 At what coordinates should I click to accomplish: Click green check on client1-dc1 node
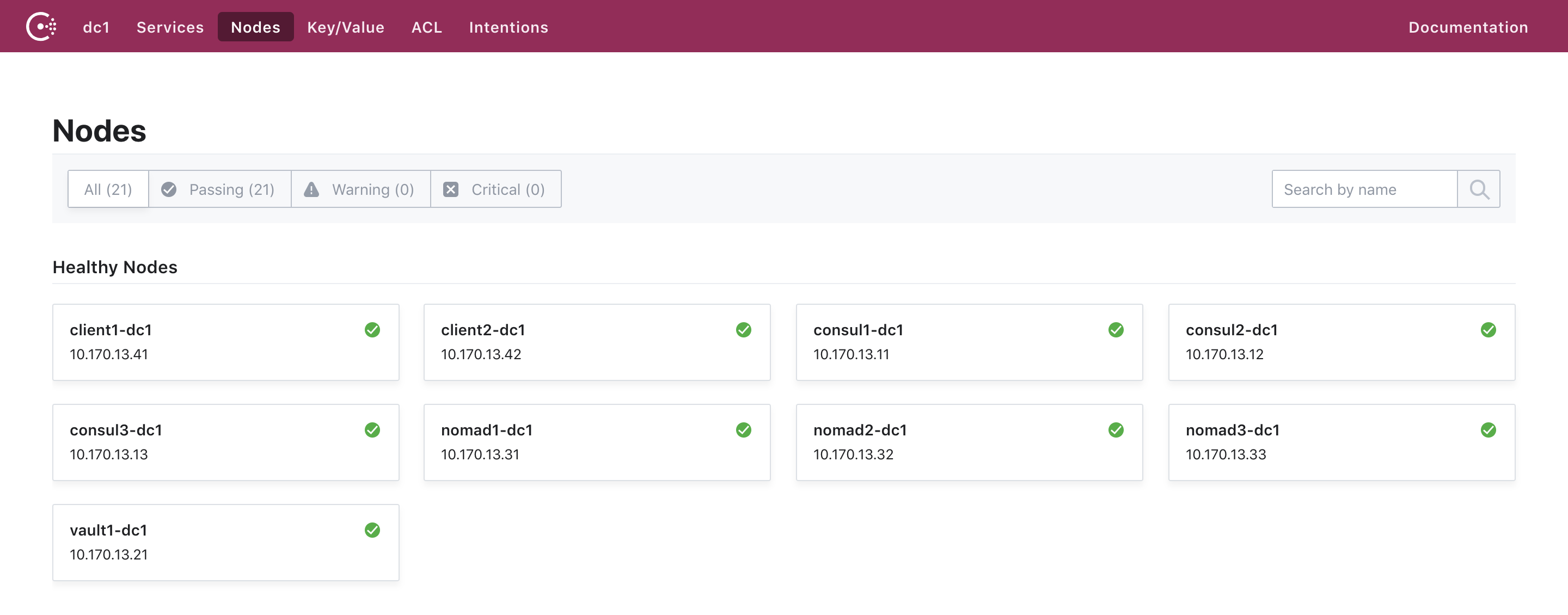(x=372, y=330)
